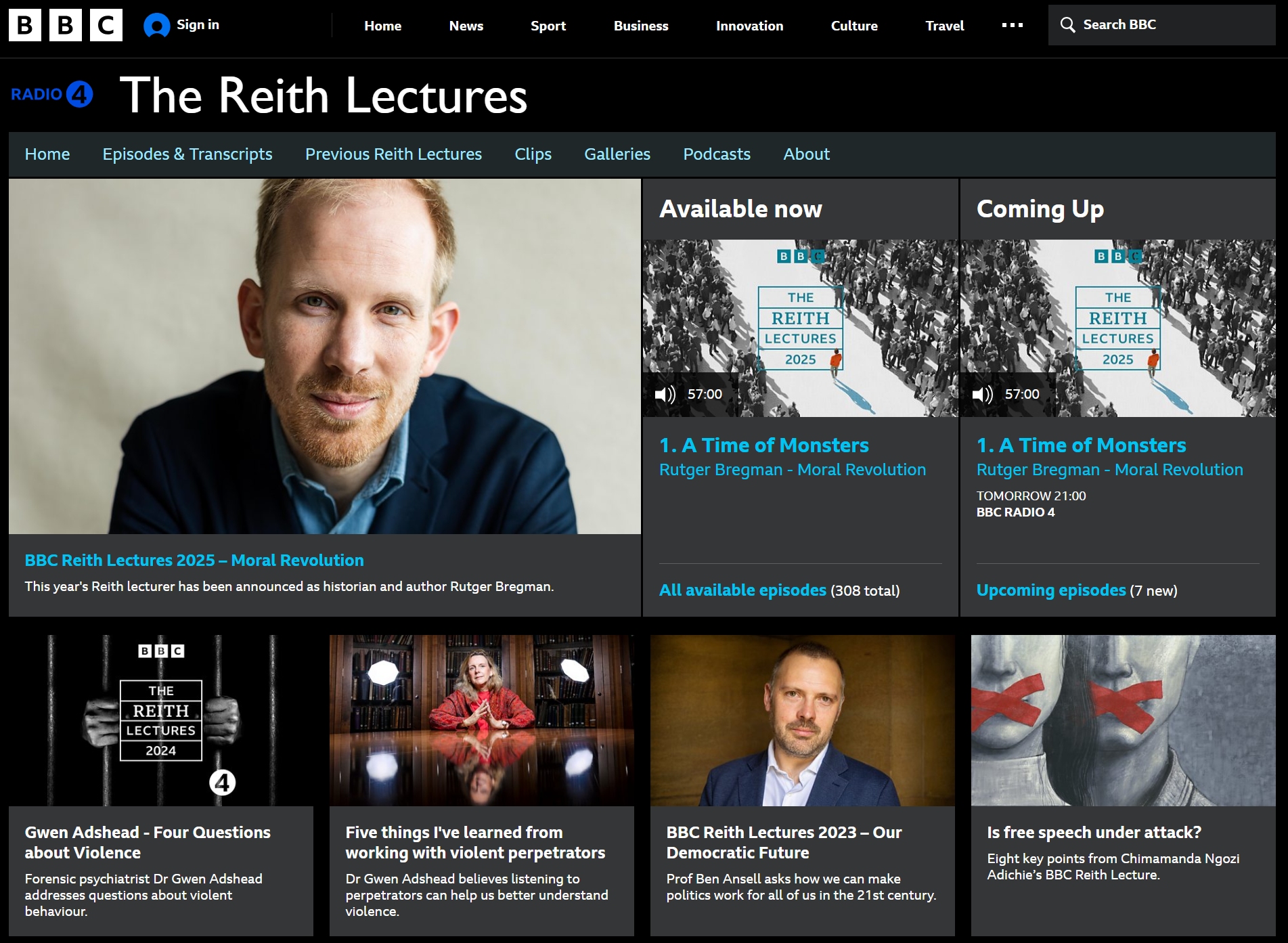Viewport: 1288px width, 943px height.
Task: Open All available episodes link
Action: 742,590
